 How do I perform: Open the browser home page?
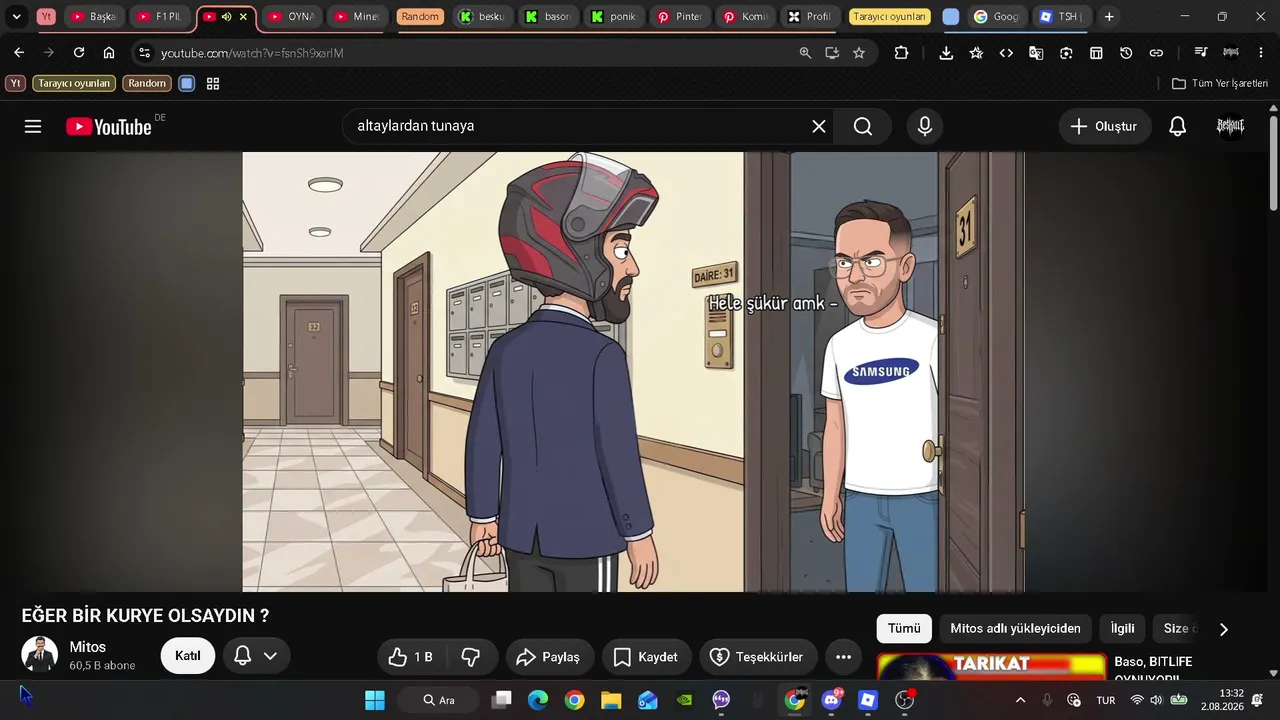(109, 53)
